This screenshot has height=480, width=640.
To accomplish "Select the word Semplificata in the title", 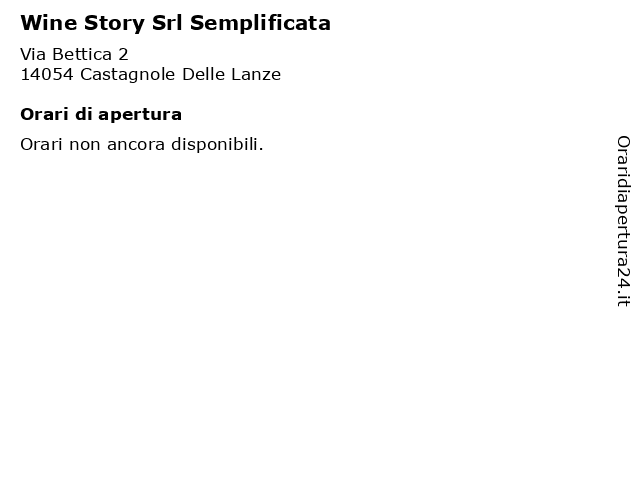I will click(x=260, y=24).
